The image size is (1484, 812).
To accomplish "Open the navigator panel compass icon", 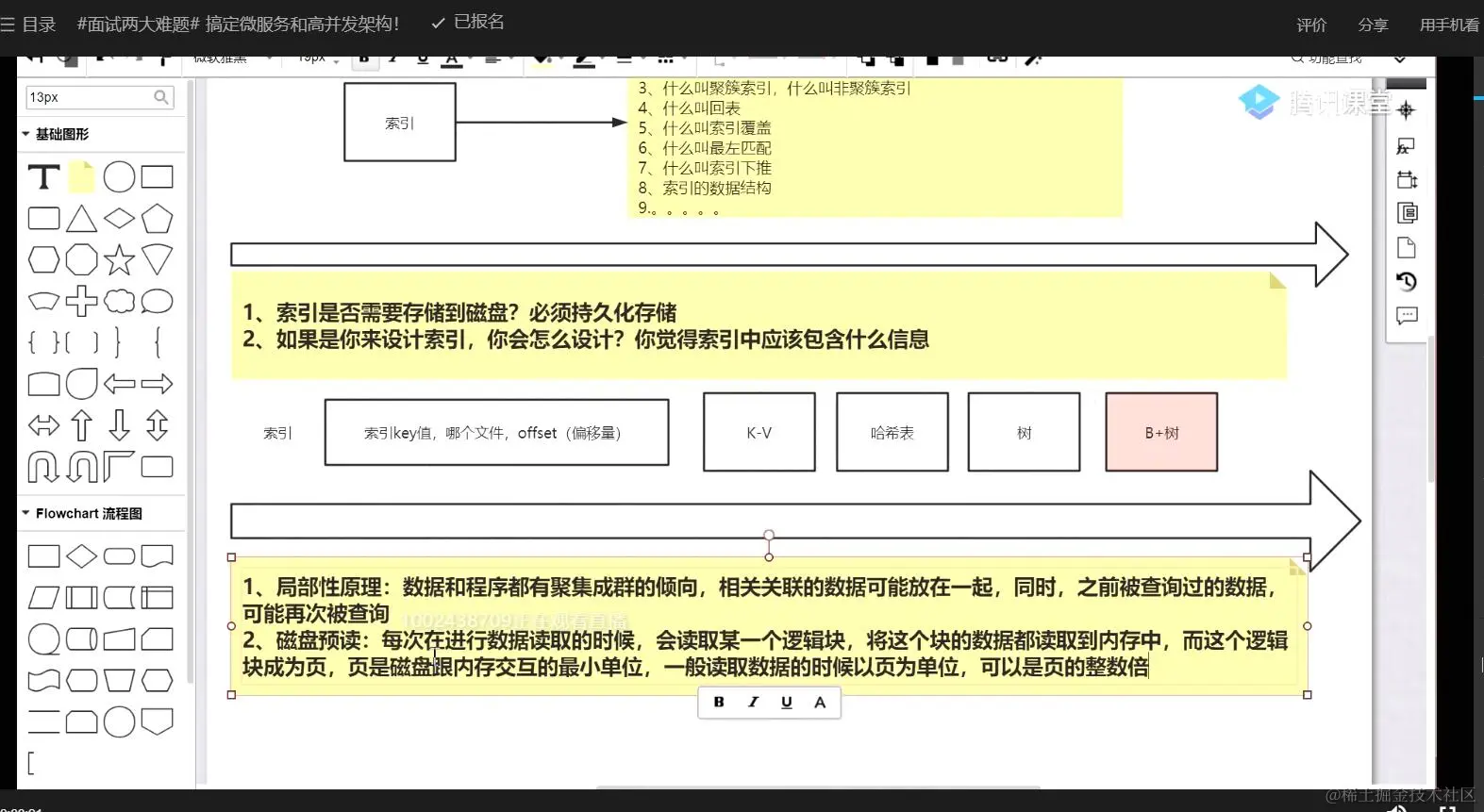I will (1407, 110).
